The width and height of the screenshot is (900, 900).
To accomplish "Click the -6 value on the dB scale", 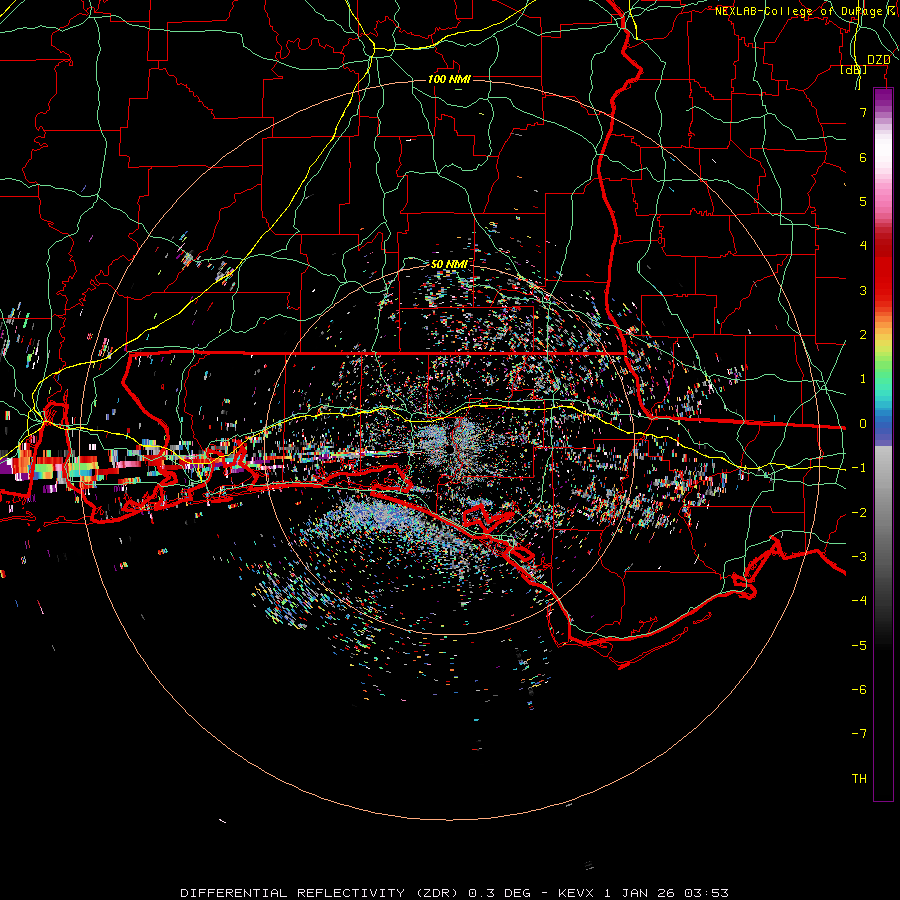I will (859, 690).
